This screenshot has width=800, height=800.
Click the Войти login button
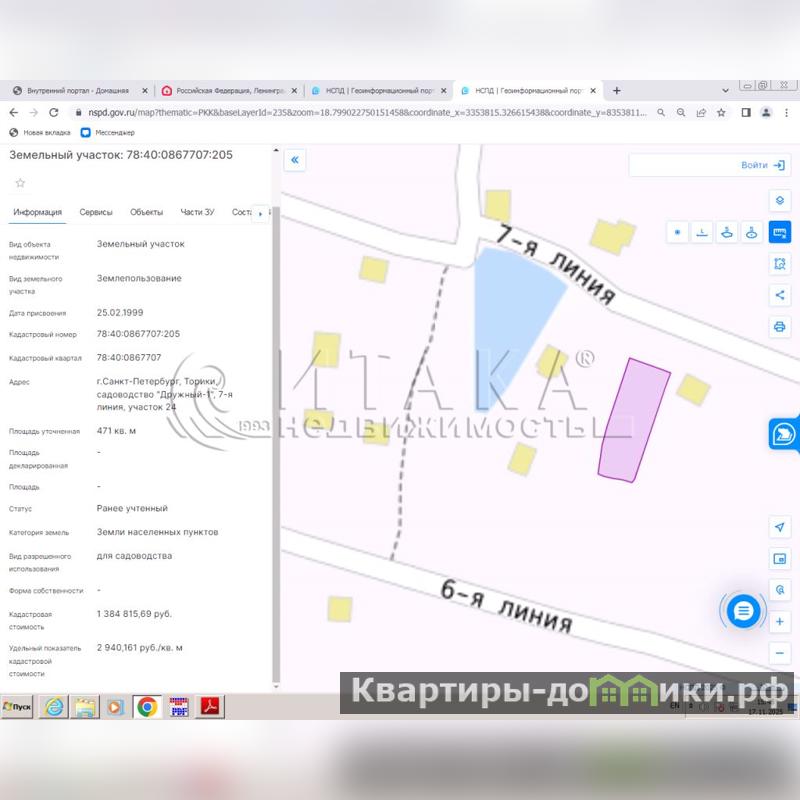(x=762, y=165)
